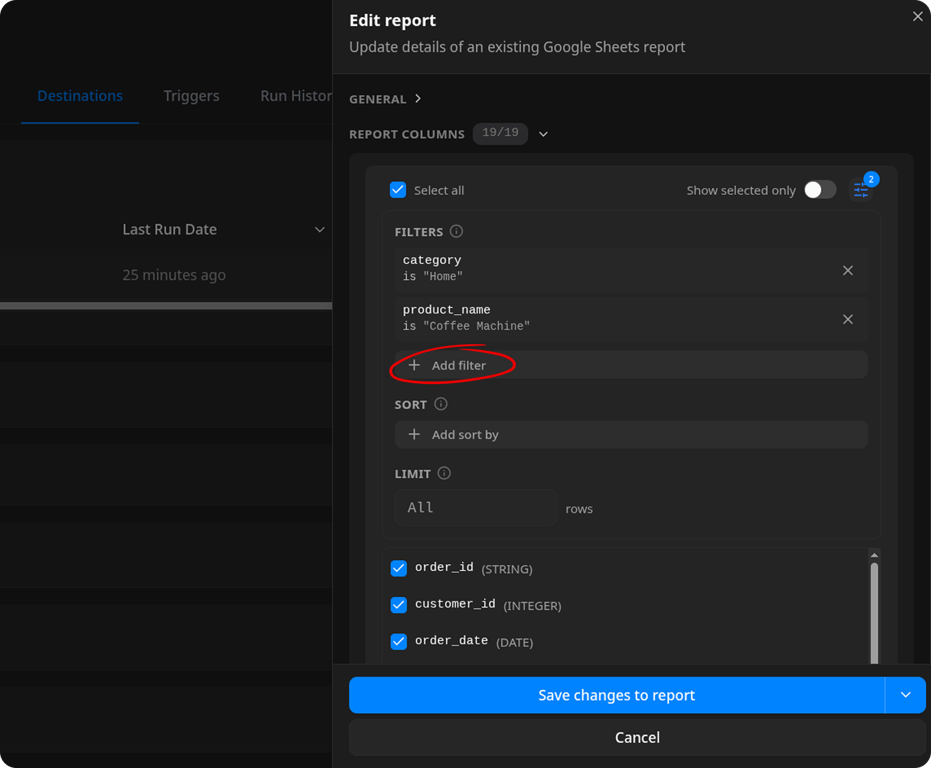Switch to the Triggers tab
The image size is (931, 768).
(191, 96)
